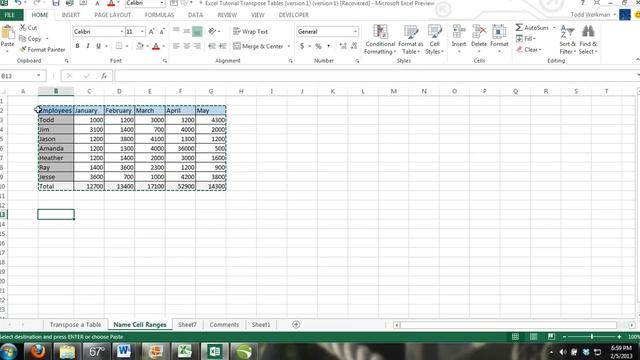Open Find & Select menu
Screen dimensions: 640x360
[x=588, y=40]
